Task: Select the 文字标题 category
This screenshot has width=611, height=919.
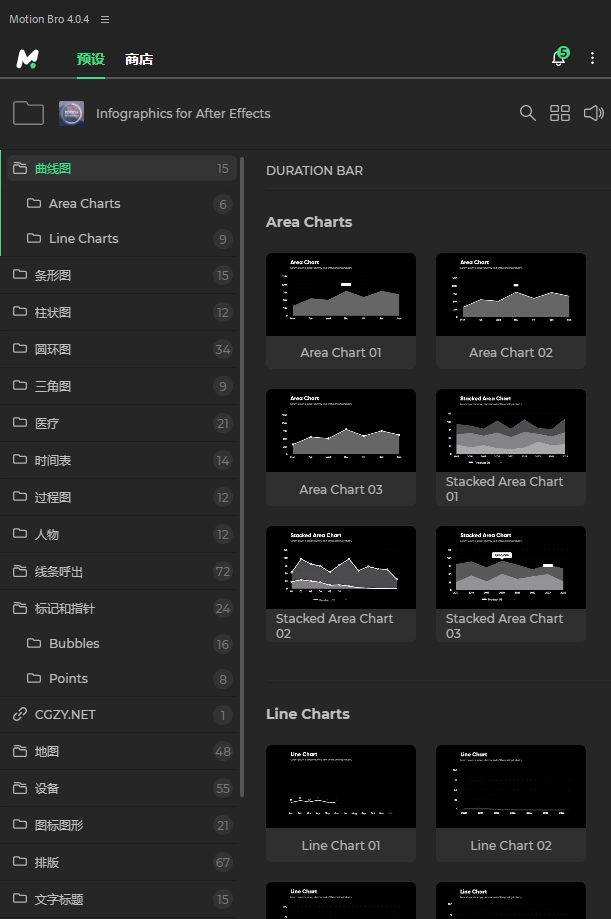Action: tap(120, 900)
